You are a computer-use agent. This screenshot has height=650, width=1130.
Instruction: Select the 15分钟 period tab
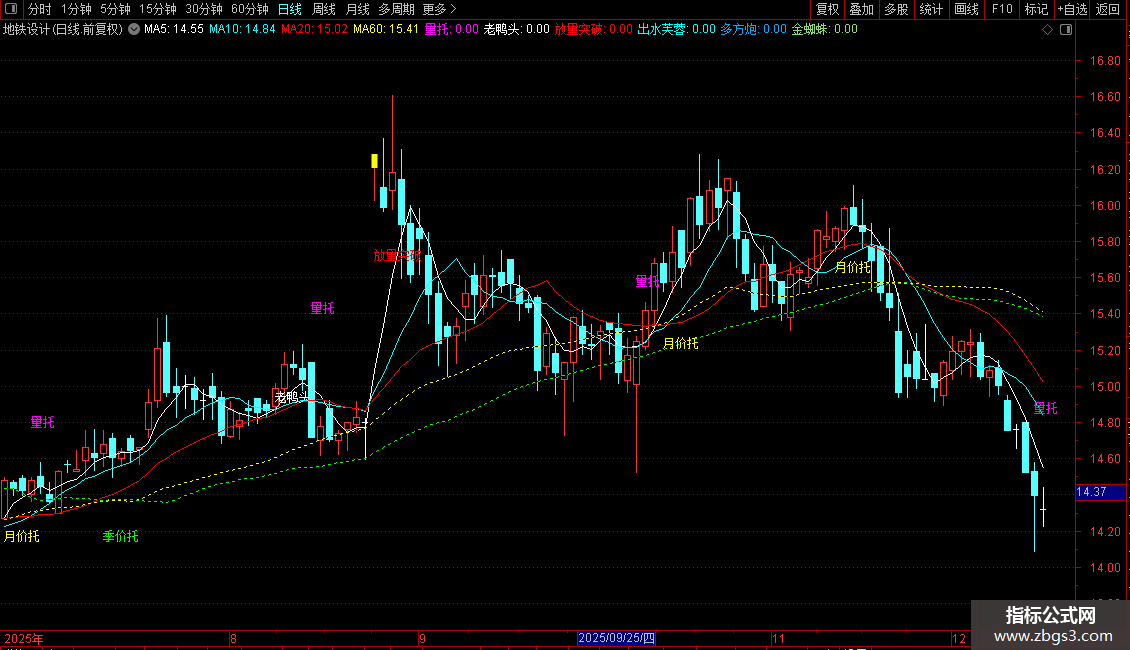(158, 9)
